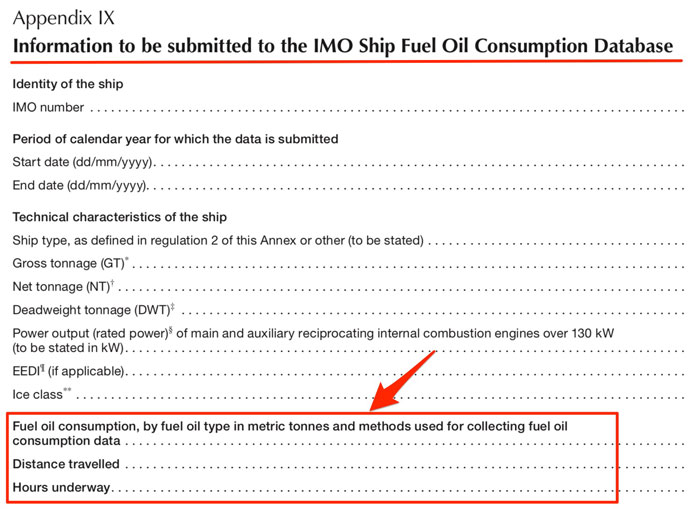
Task: Click the "EEDI (if applicable)" label
Action: click(x=68, y=371)
